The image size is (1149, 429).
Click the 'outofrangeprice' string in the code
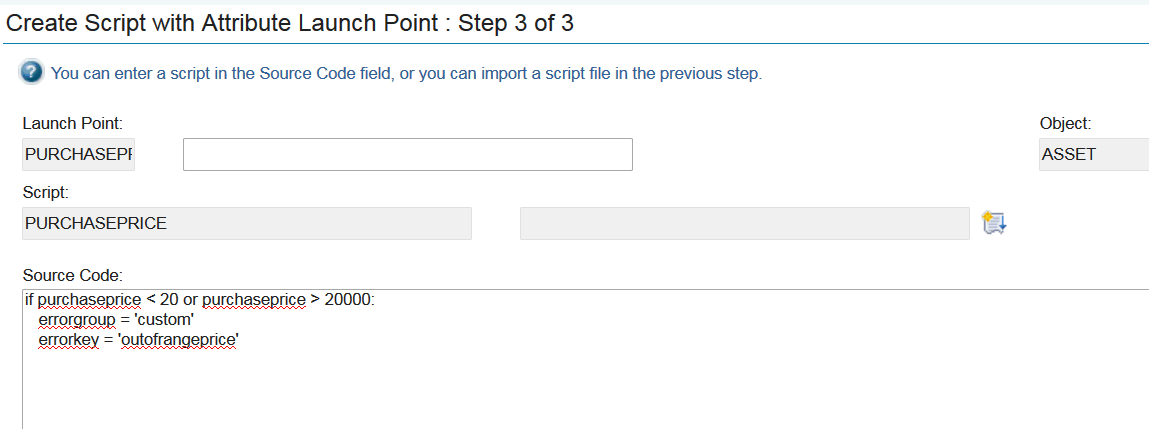tap(180, 340)
